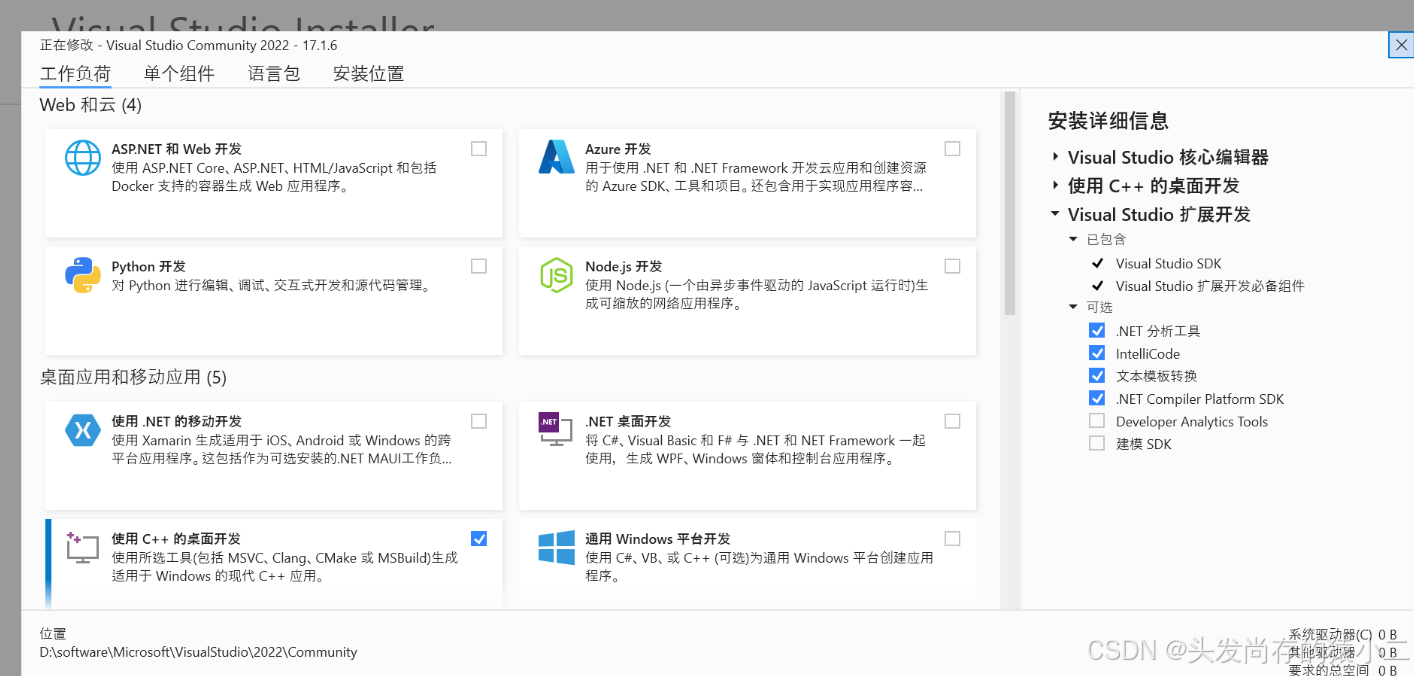1414x676 pixels.
Task: Check 通用 Windows 平台开发 workload
Action: pos(952,538)
